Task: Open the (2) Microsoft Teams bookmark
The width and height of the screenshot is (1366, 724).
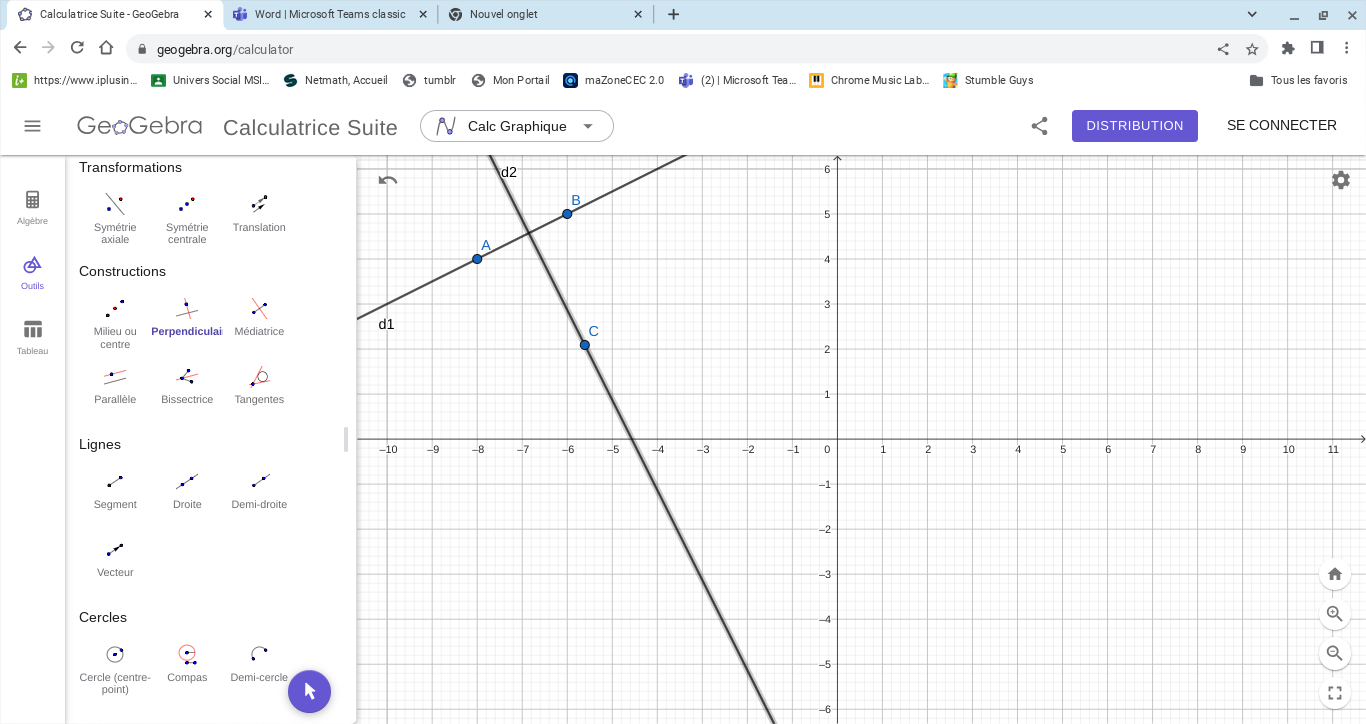Action: (738, 80)
